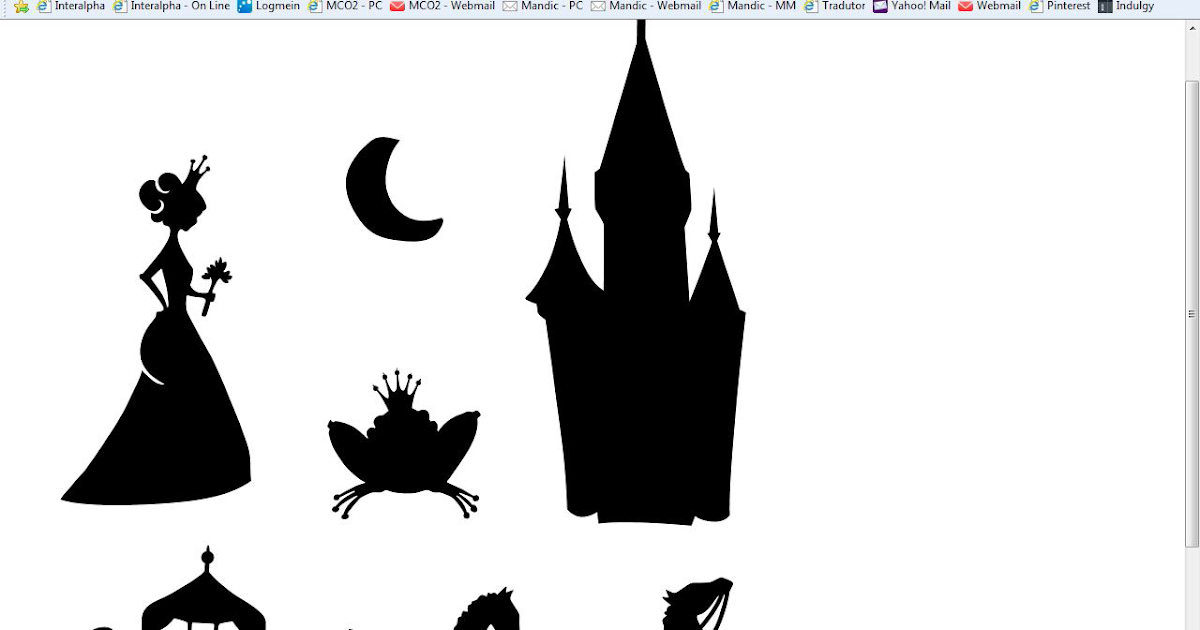Open the plain Webmail bookmark beside Pinterest
The image size is (1200, 630).
point(990,6)
